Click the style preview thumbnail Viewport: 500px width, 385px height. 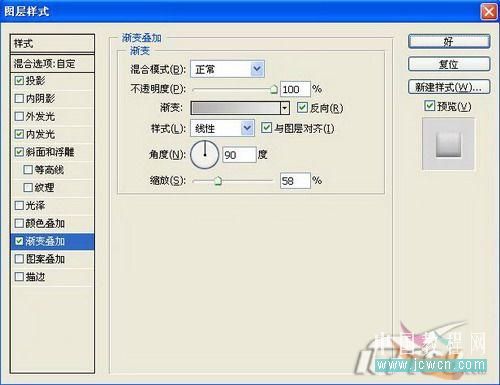tap(448, 144)
